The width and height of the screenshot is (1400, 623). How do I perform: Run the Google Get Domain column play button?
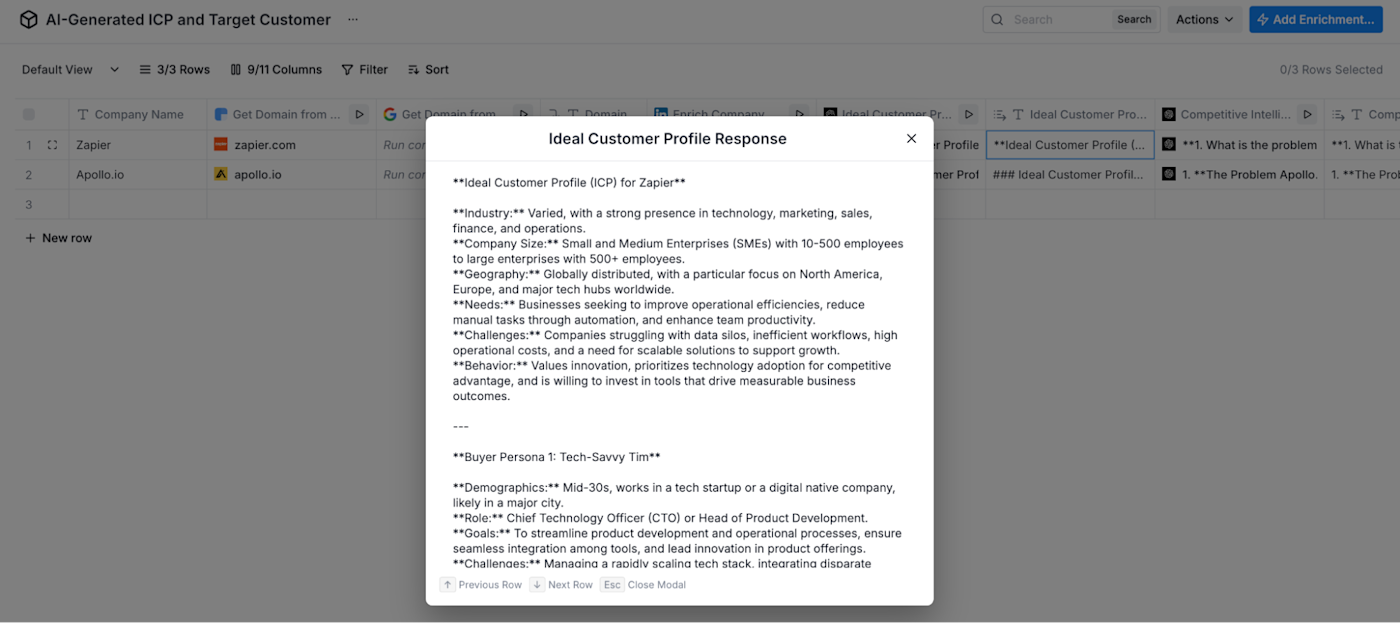[x=522, y=114]
